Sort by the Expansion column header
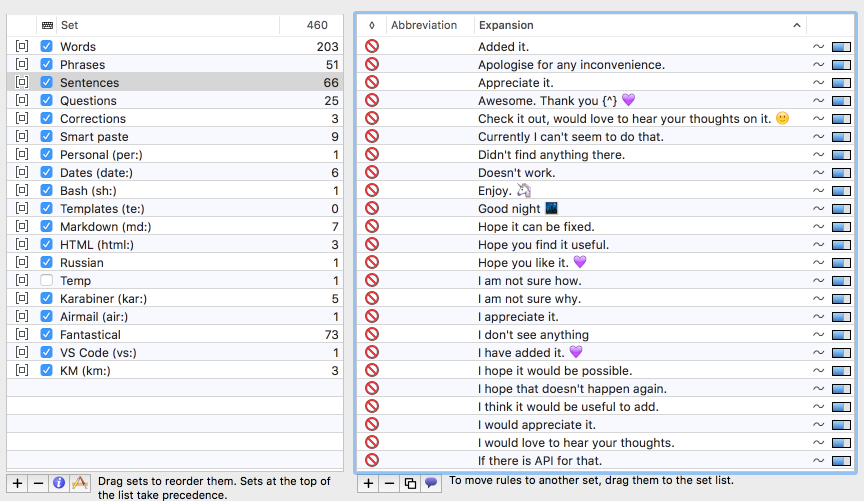Image resolution: width=864 pixels, height=501 pixels. pos(640,25)
